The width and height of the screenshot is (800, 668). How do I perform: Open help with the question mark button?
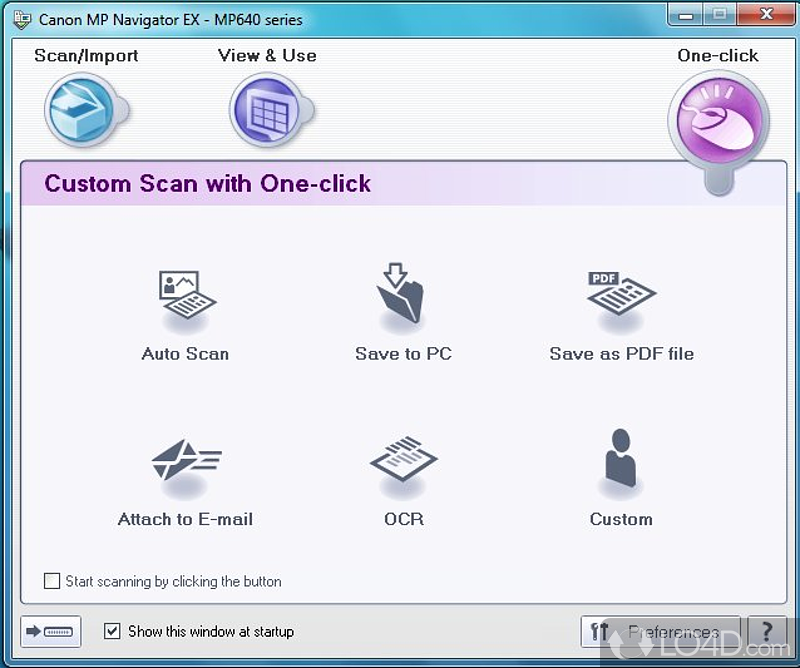pyautogui.click(x=767, y=632)
